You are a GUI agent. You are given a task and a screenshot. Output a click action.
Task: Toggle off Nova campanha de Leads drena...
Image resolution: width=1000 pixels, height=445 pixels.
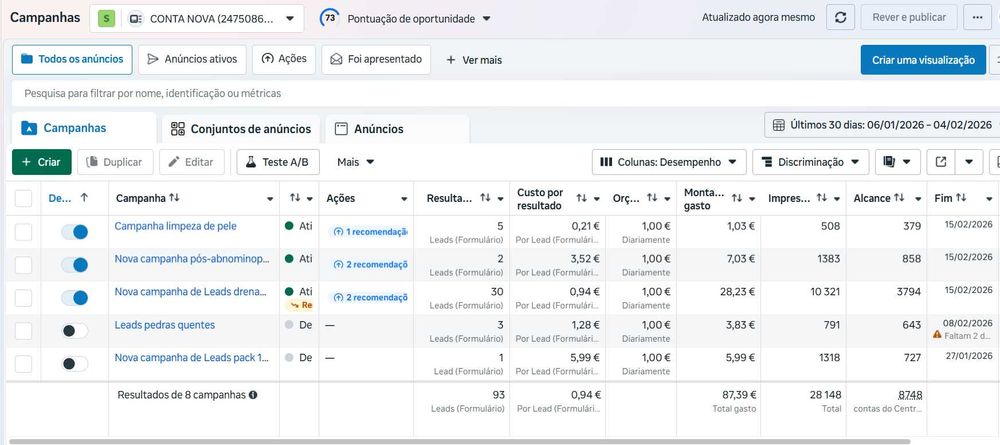74,298
